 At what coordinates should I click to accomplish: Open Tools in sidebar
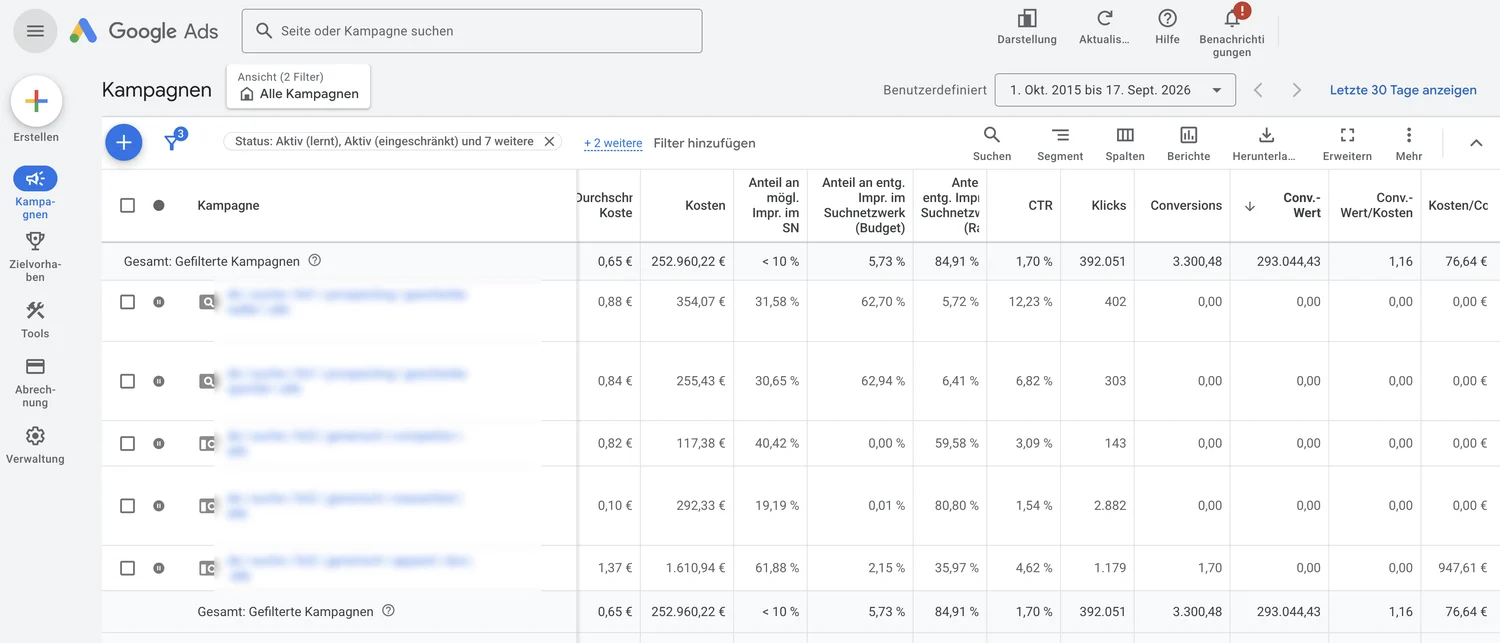click(x=35, y=320)
